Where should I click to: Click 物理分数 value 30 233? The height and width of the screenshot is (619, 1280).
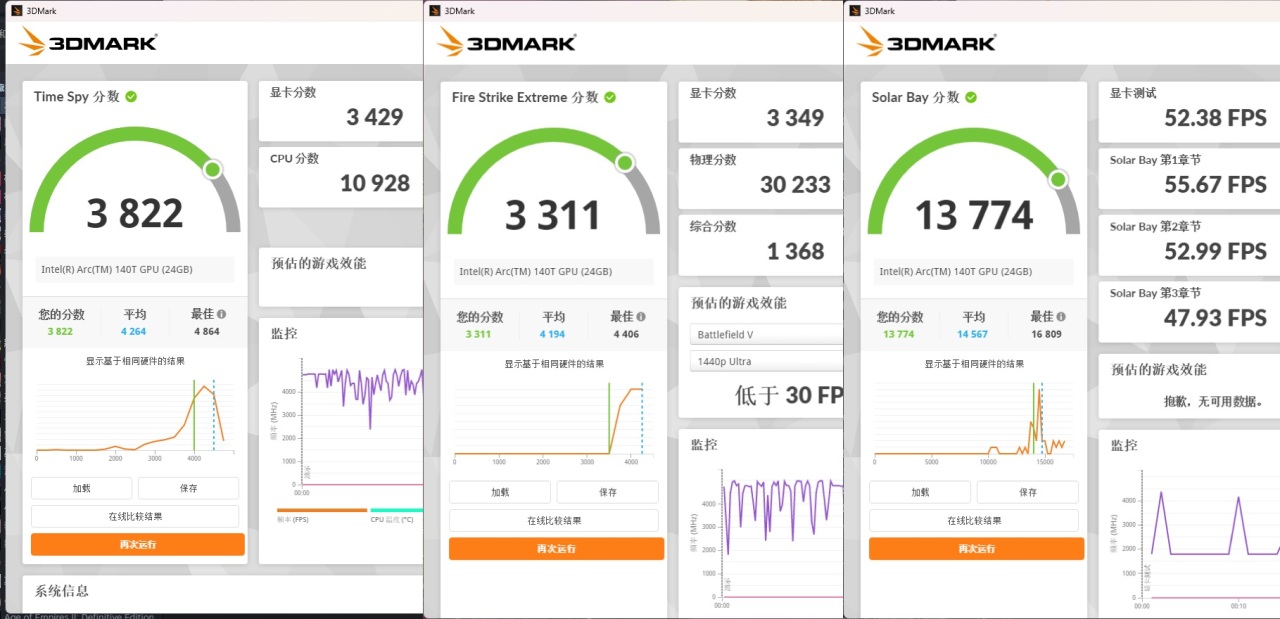click(795, 185)
